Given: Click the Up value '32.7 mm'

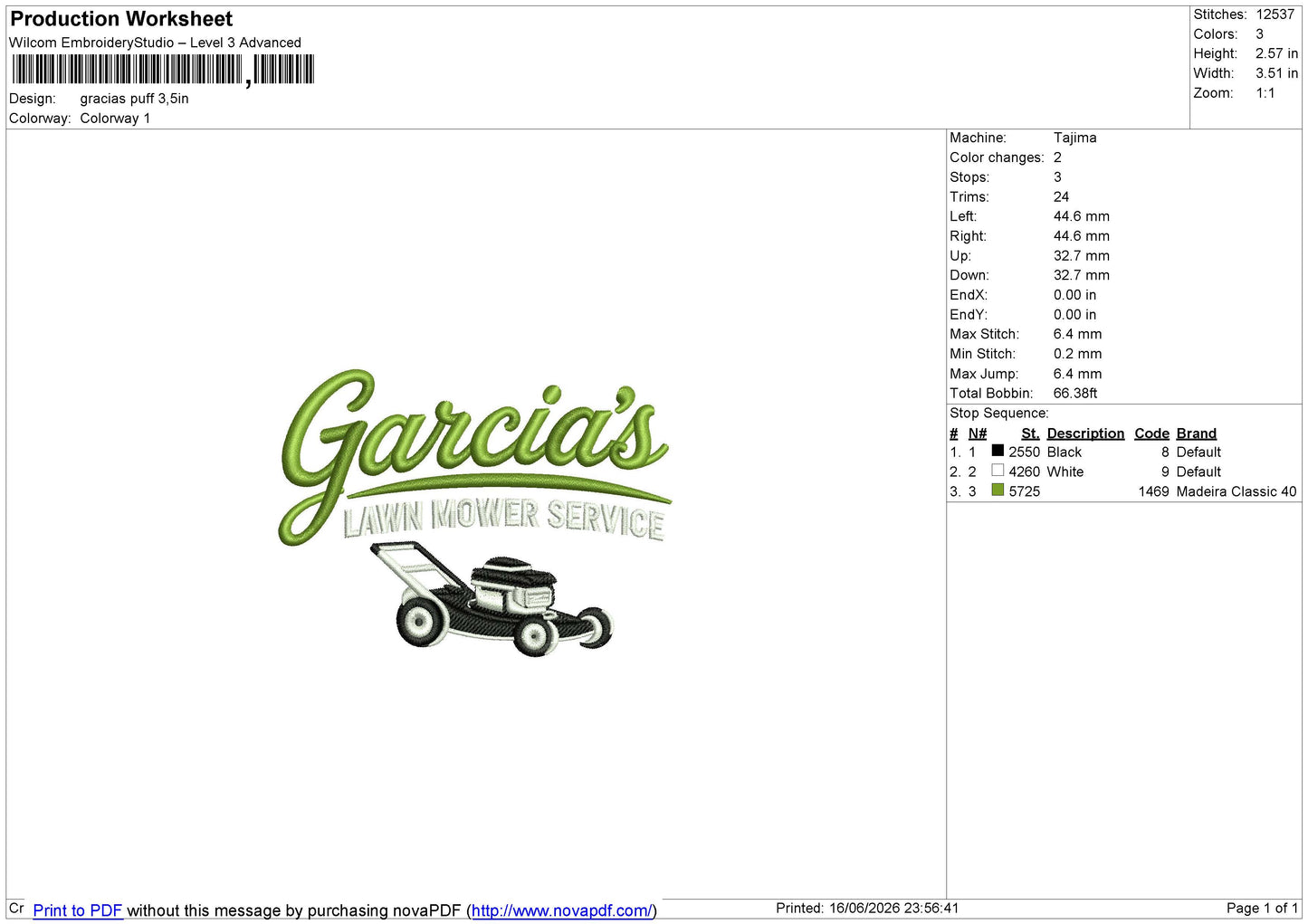Looking at the screenshot, I should (1081, 255).
